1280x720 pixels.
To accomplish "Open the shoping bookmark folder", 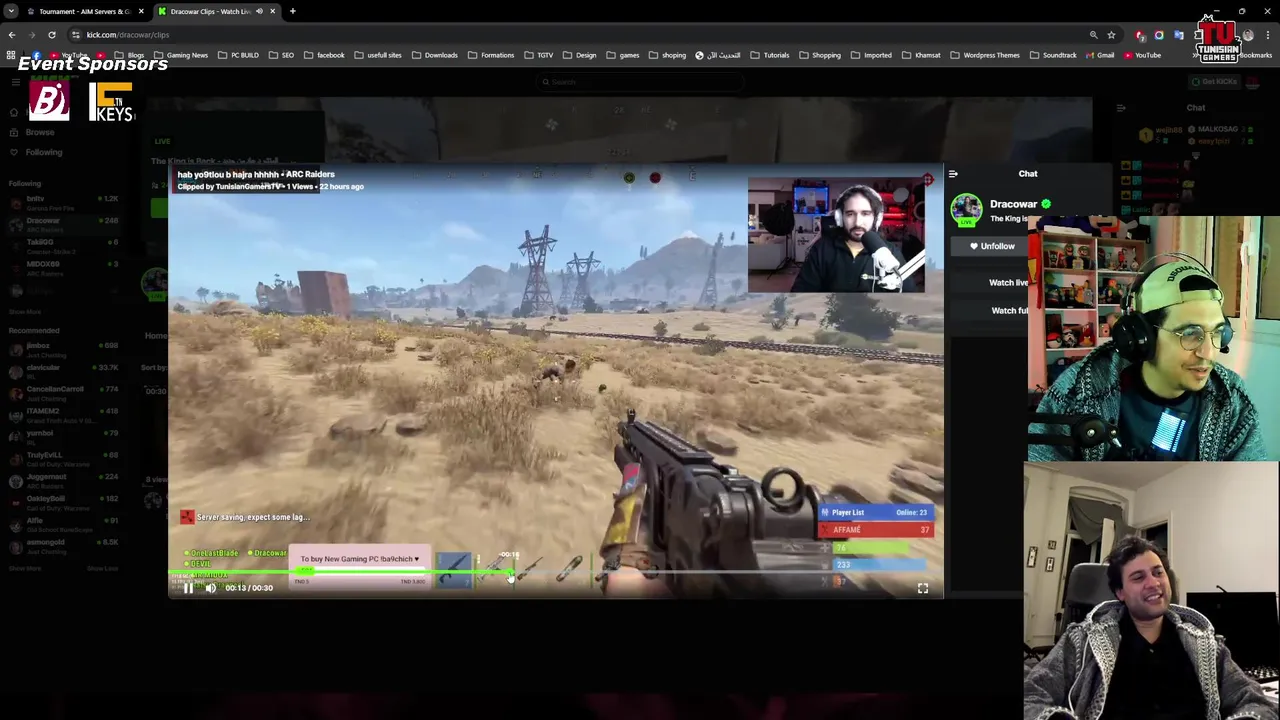I will (667, 55).
